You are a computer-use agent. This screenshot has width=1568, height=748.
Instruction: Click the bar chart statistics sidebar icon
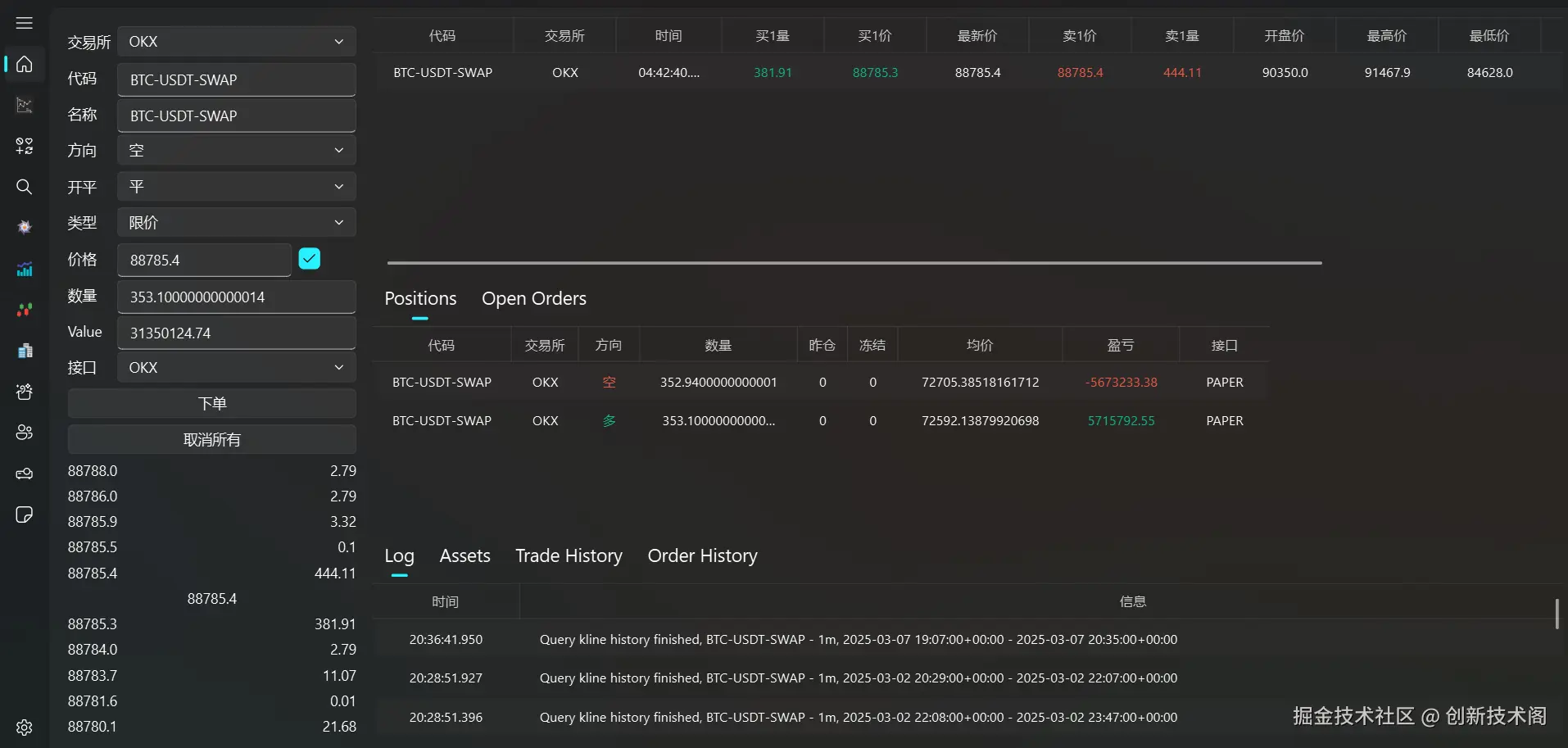point(24,268)
